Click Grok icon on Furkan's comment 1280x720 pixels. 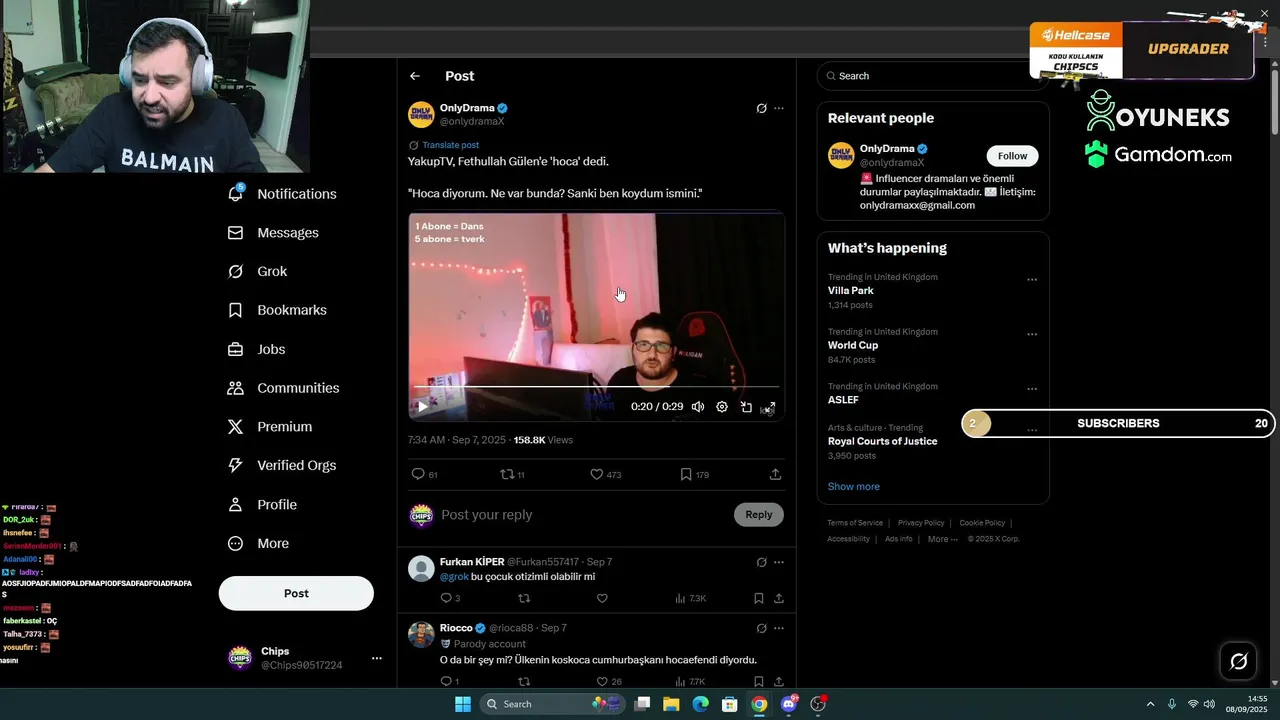point(761,562)
